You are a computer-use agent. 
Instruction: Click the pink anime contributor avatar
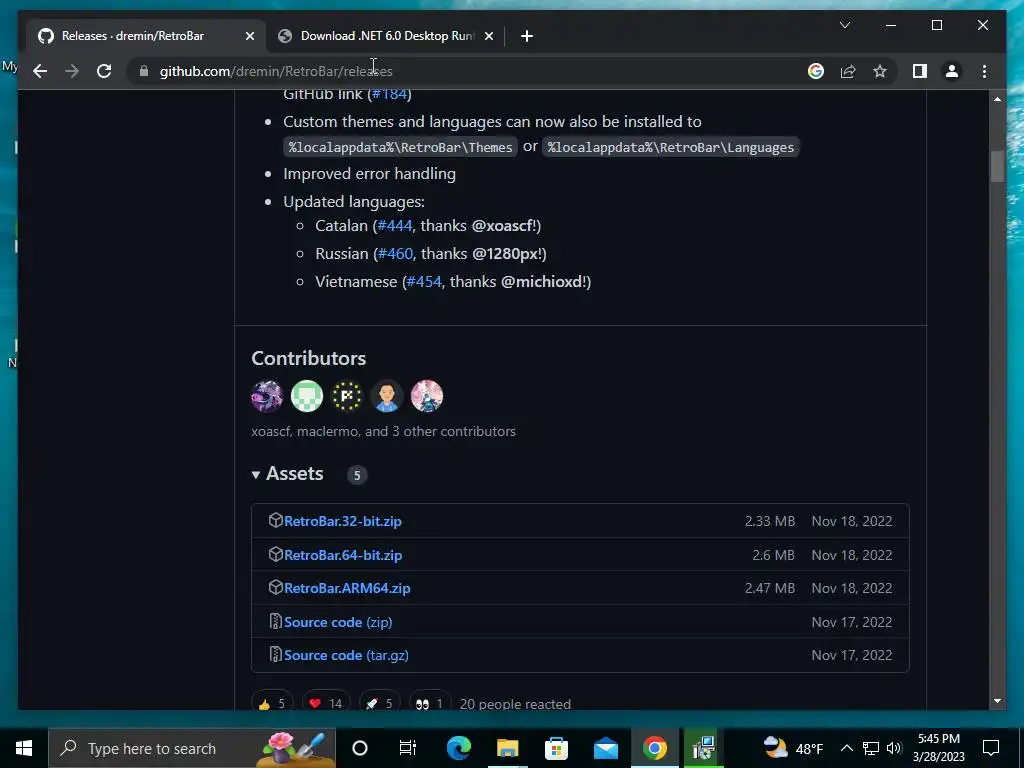click(x=426, y=396)
